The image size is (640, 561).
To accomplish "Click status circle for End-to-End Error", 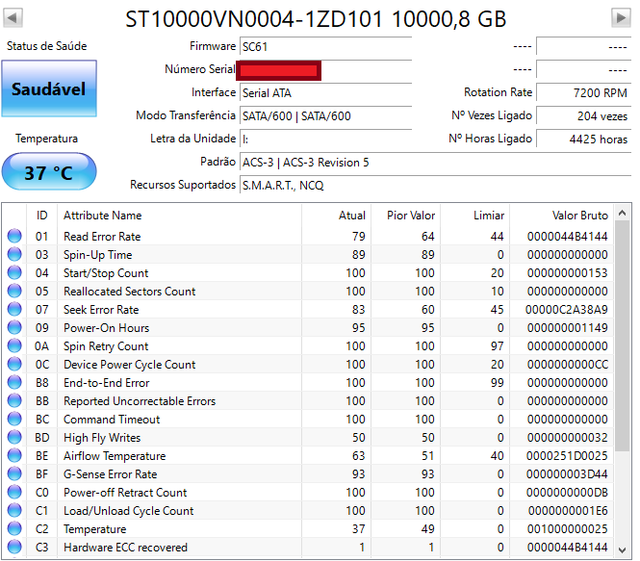I will point(14,382).
